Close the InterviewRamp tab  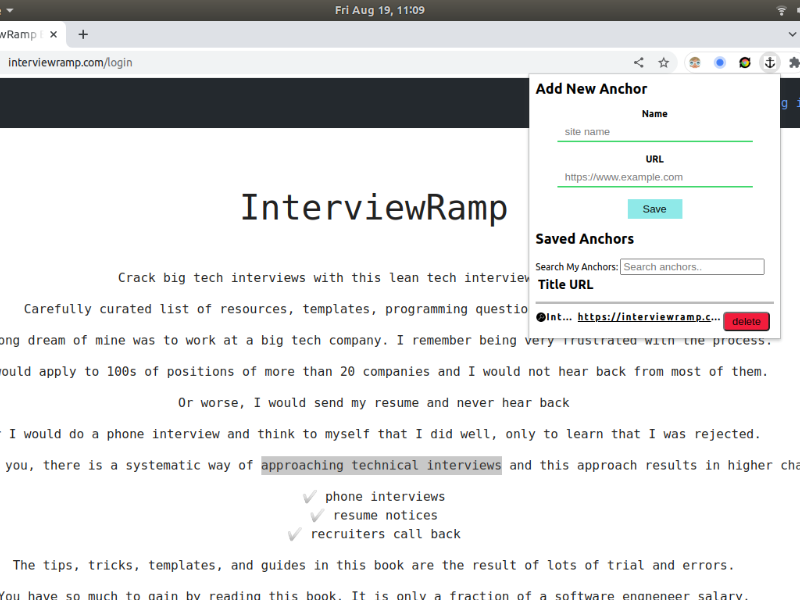click(x=53, y=34)
